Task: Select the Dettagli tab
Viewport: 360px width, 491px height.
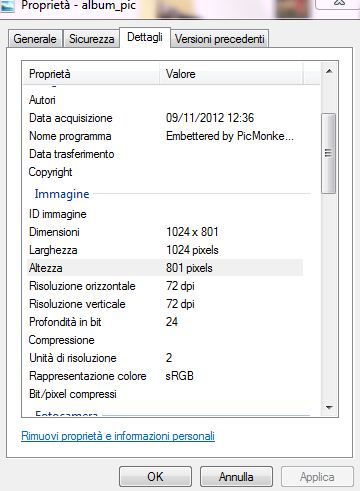Action: tap(145, 37)
